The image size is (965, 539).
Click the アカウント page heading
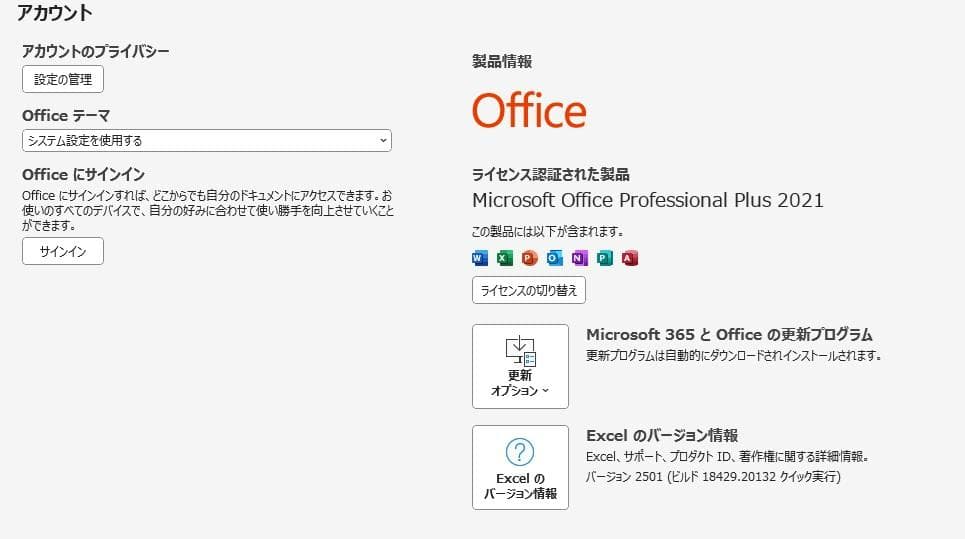[55, 14]
